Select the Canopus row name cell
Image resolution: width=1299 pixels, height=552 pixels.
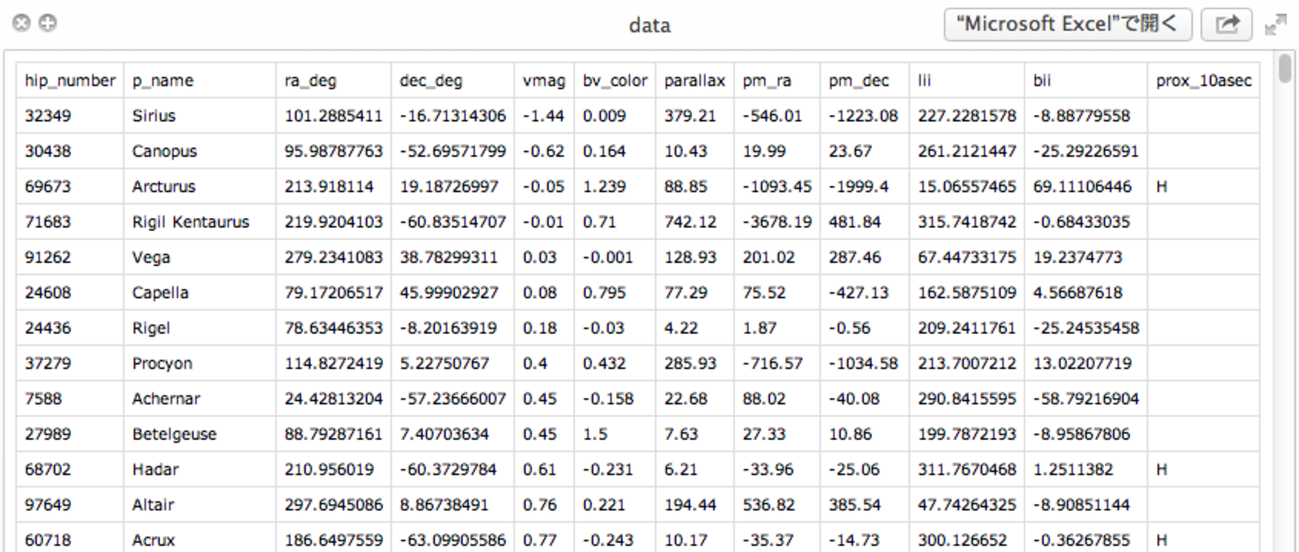click(165, 152)
